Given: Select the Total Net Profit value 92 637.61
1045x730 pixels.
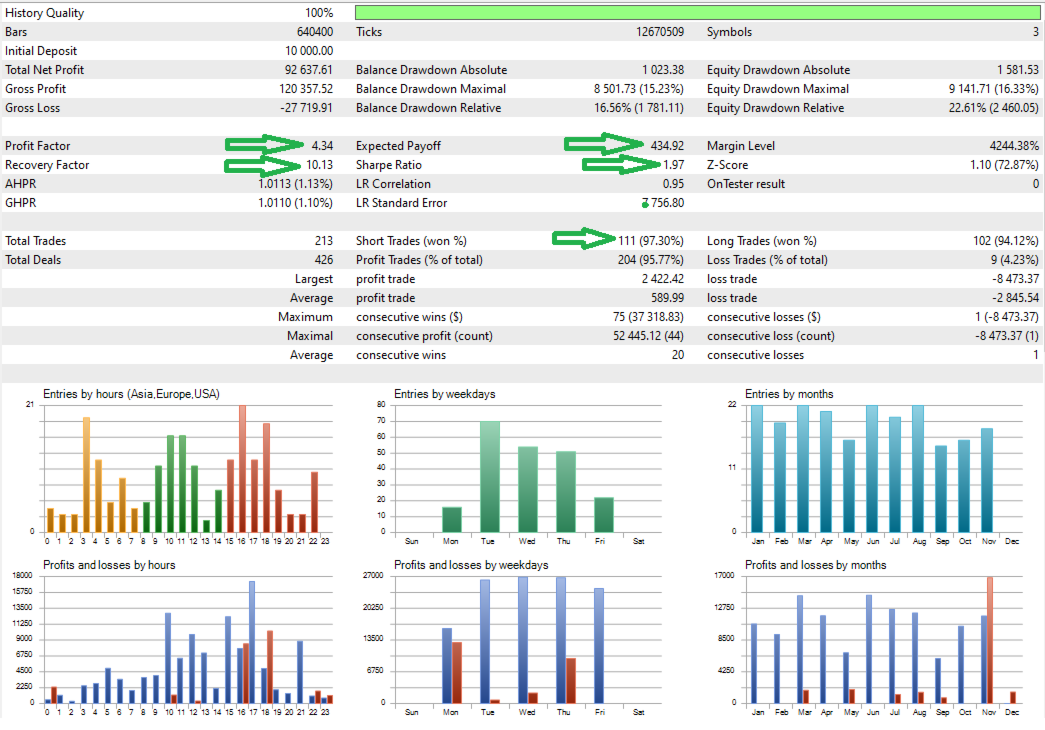Looking at the screenshot, I should tap(309, 70).
